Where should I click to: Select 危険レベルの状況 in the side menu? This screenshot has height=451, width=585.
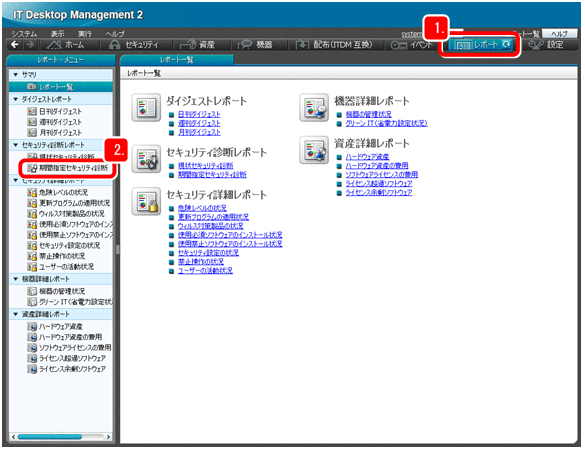coord(57,192)
